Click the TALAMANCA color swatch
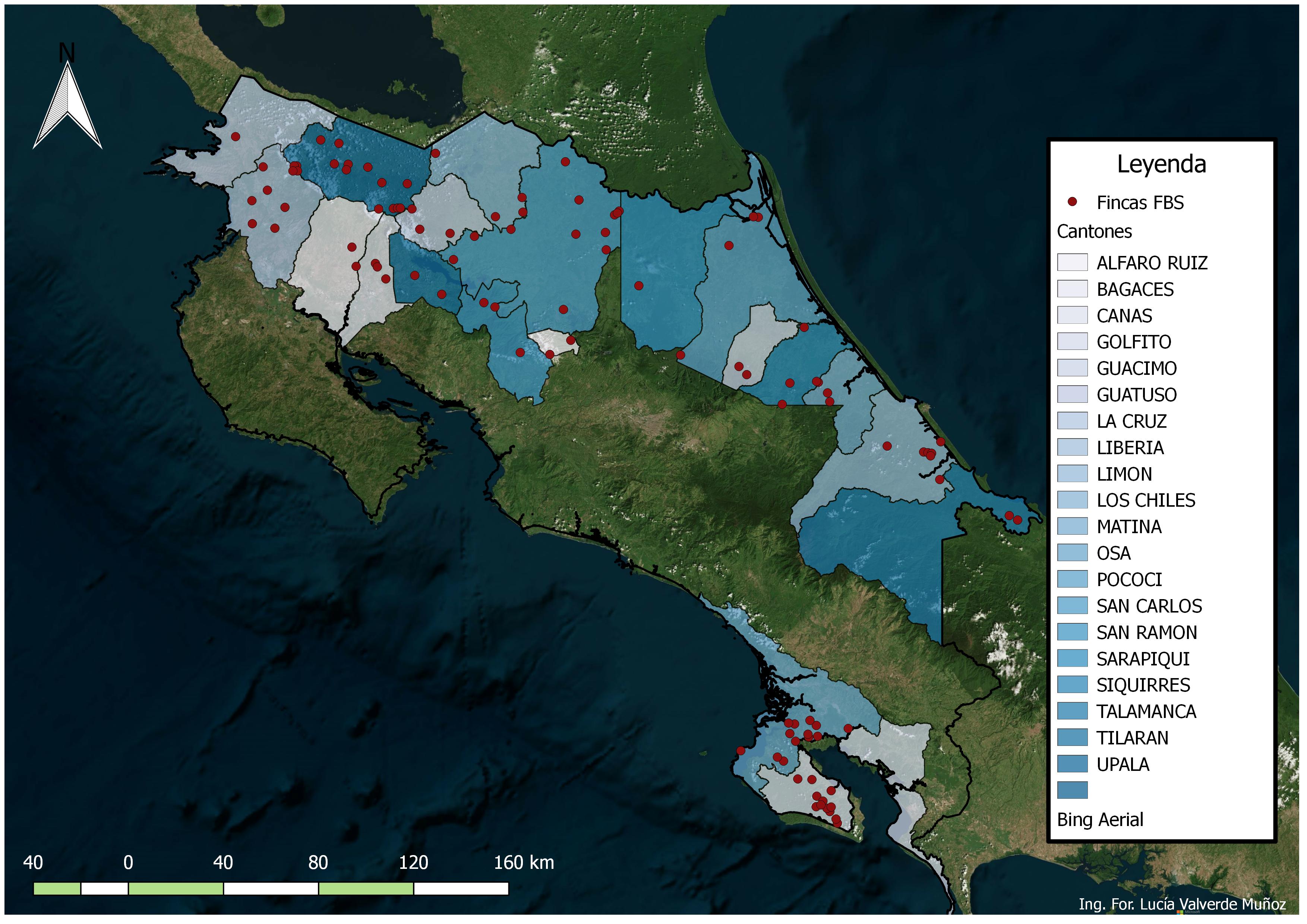Viewport: 1307px width, 924px height. click(x=1072, y=711)
